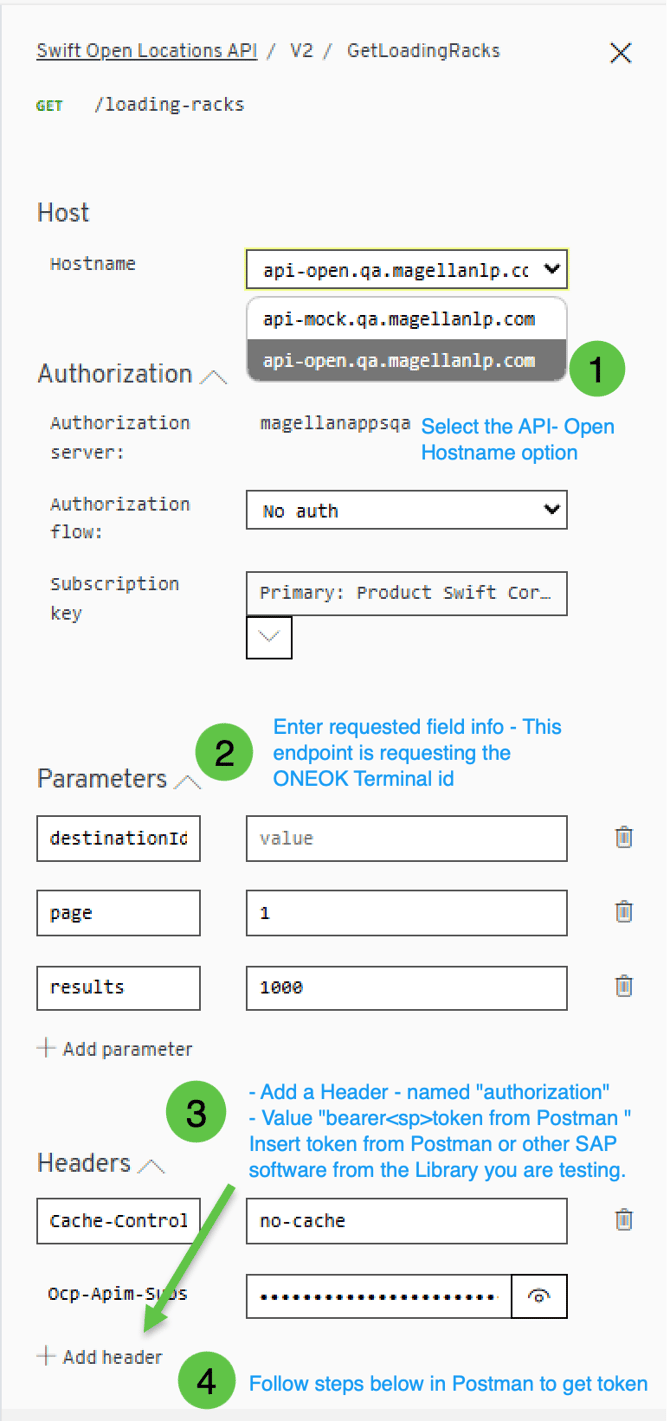Viewport: 670px width, 1421px height.
Task: Collapse the Parameters section
Action: 187,782
